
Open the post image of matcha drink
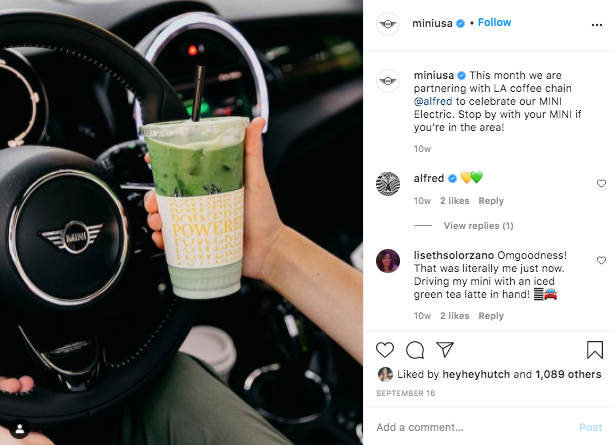click(181, 222)
